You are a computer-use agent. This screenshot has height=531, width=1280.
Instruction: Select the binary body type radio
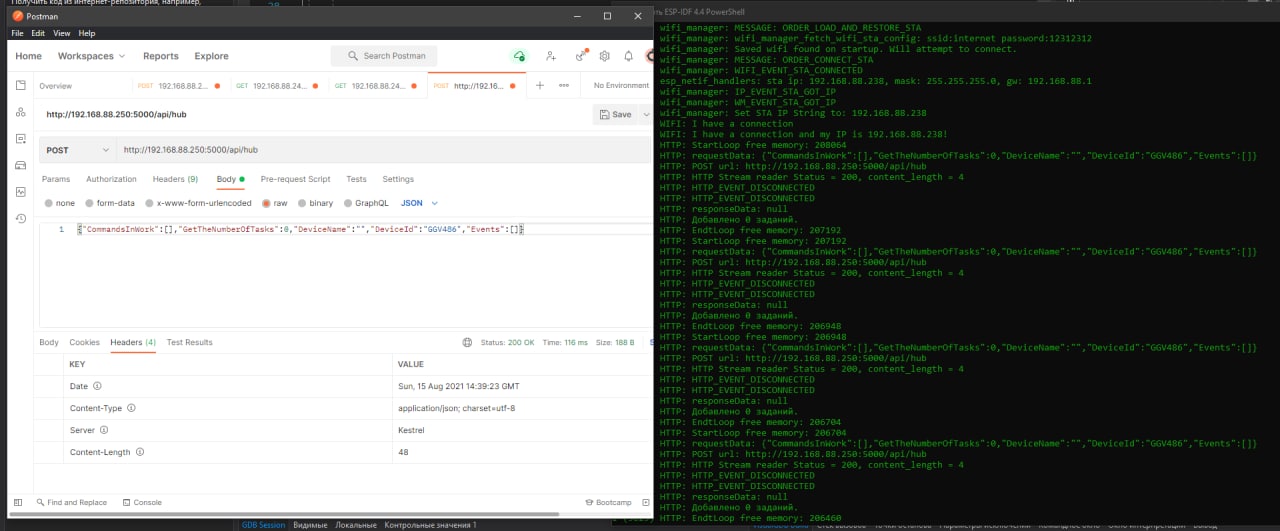coord(300,203)
